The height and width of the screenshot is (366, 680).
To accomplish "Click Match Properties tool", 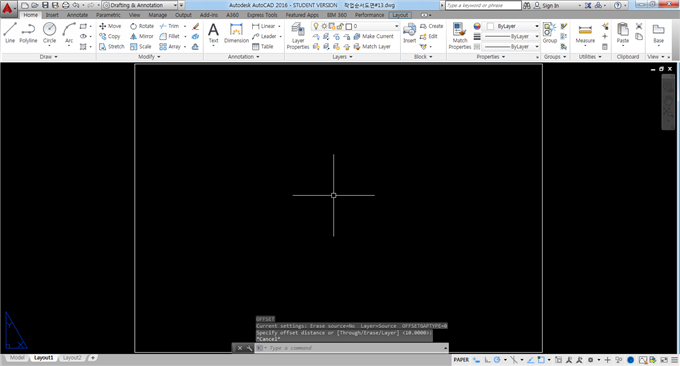I will pos(460,36).
